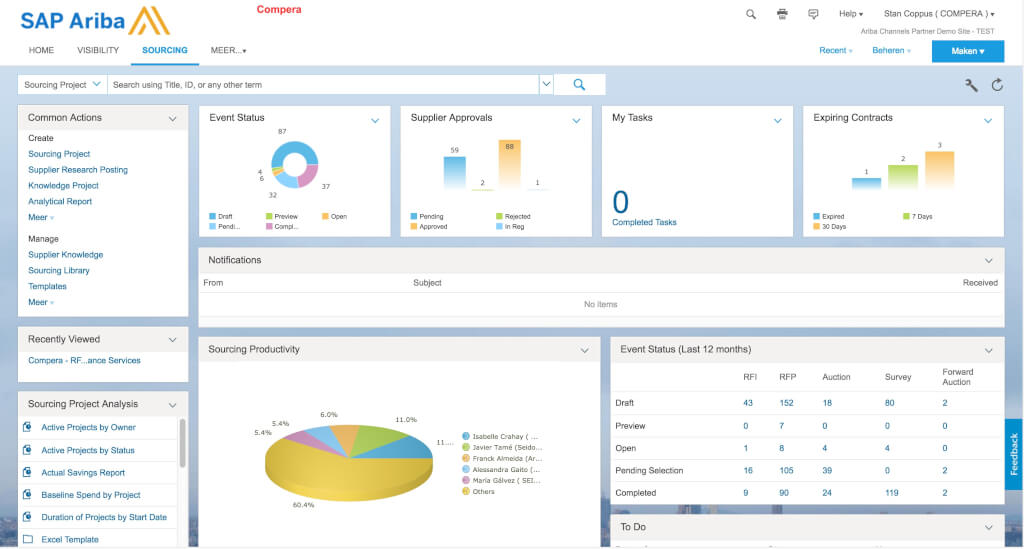Click the wrench configure icon
This screenshot has width=1024, height=549.
click(971, 85)
